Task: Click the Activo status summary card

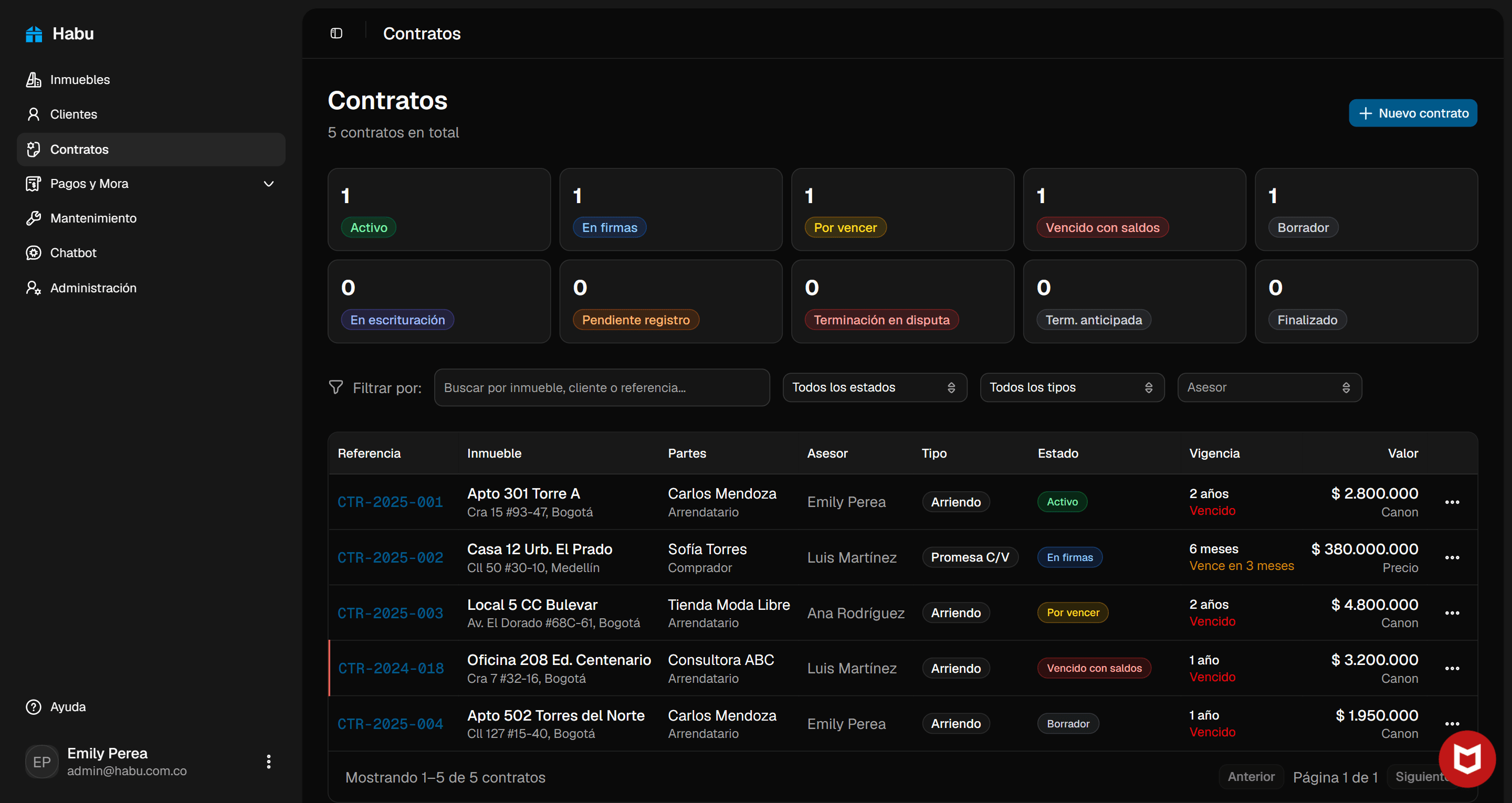Action: 439,209
